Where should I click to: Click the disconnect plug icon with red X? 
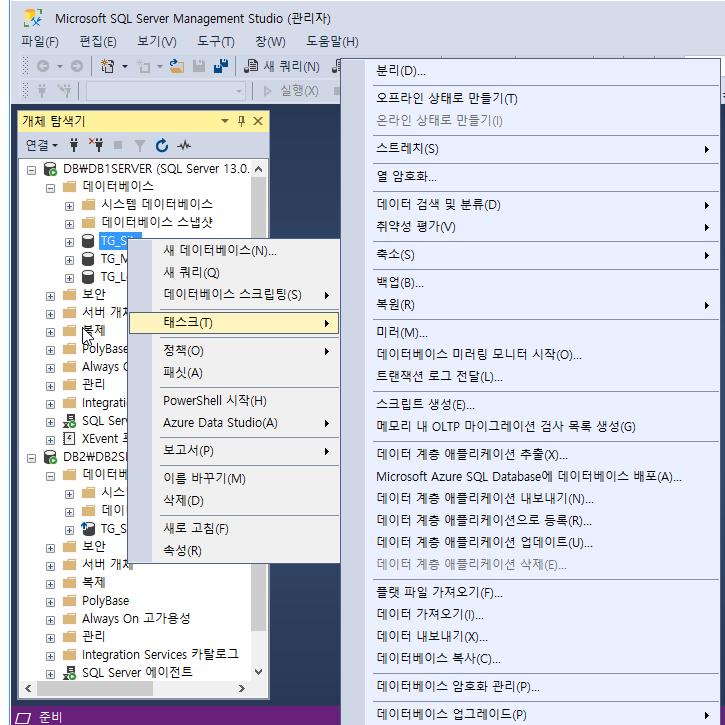(x=96, y=146)
